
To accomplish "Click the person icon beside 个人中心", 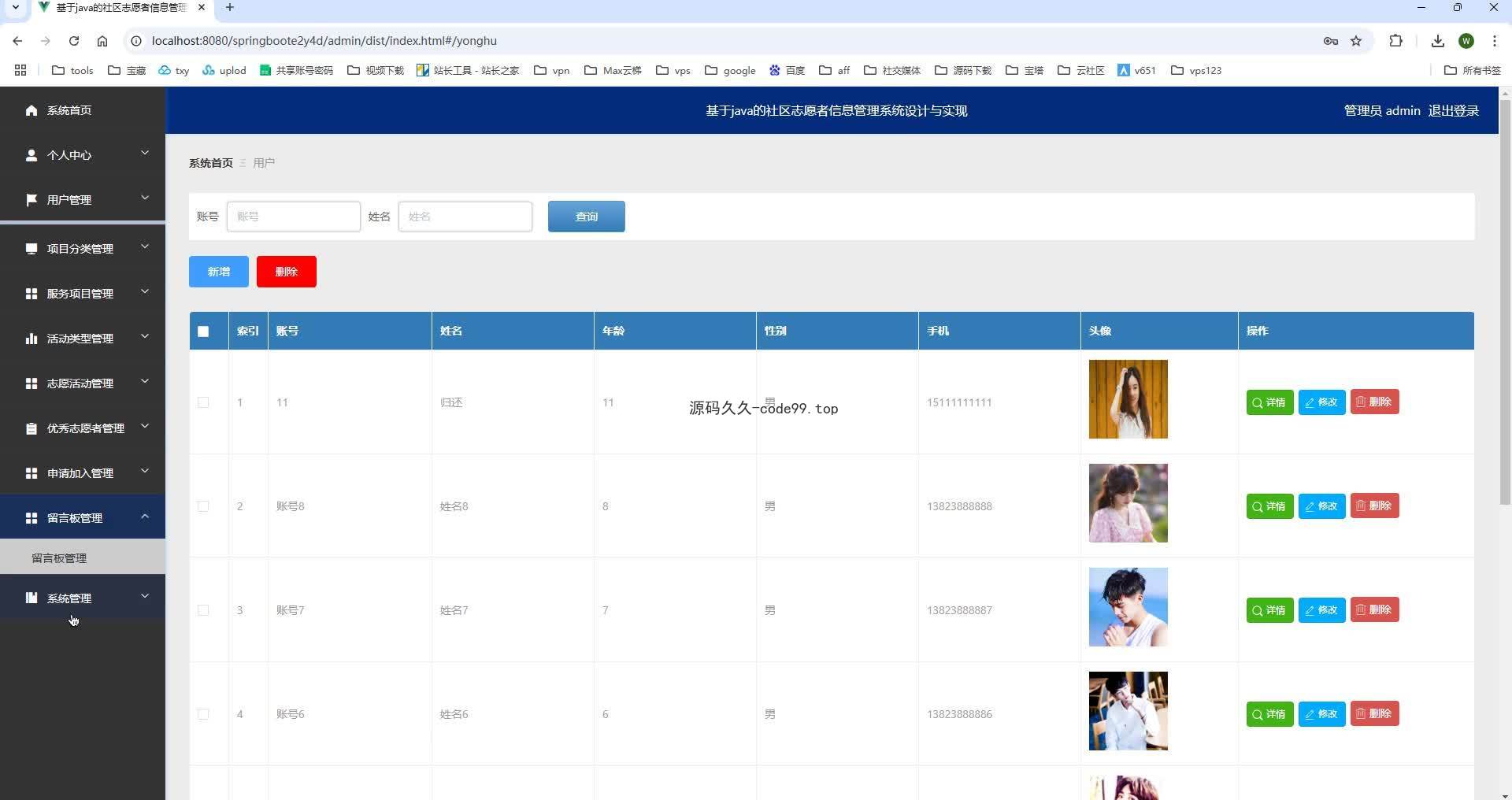I will coord(31,155).
